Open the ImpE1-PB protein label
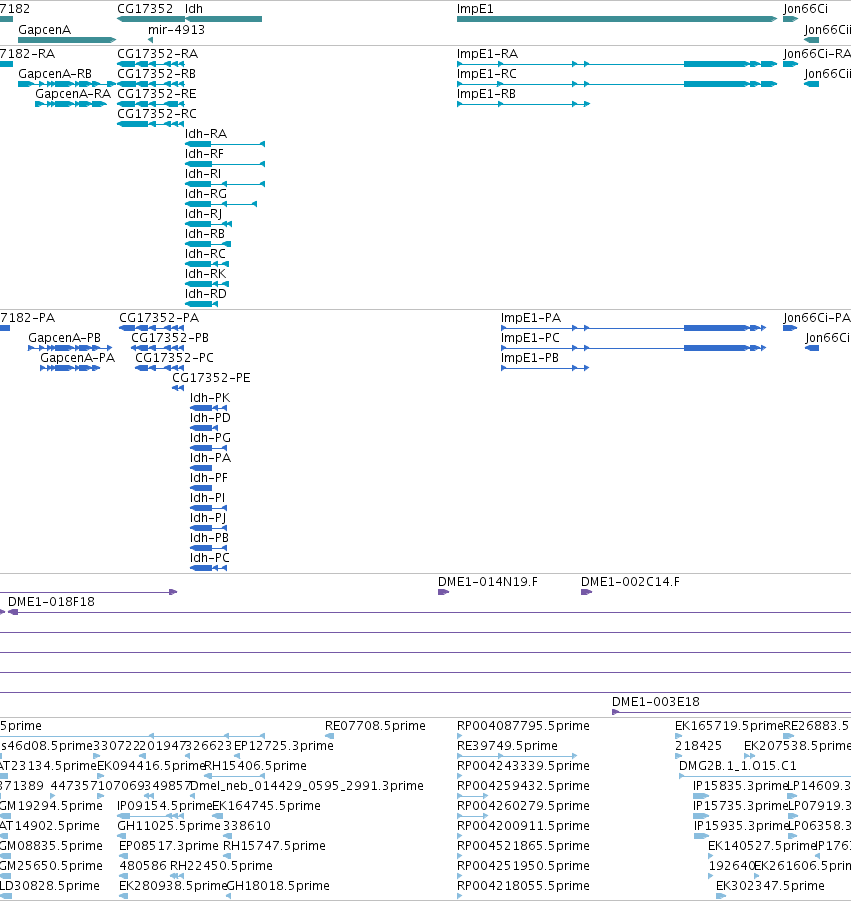The height and width of the screenshot is (901, 851). [530, 358]
